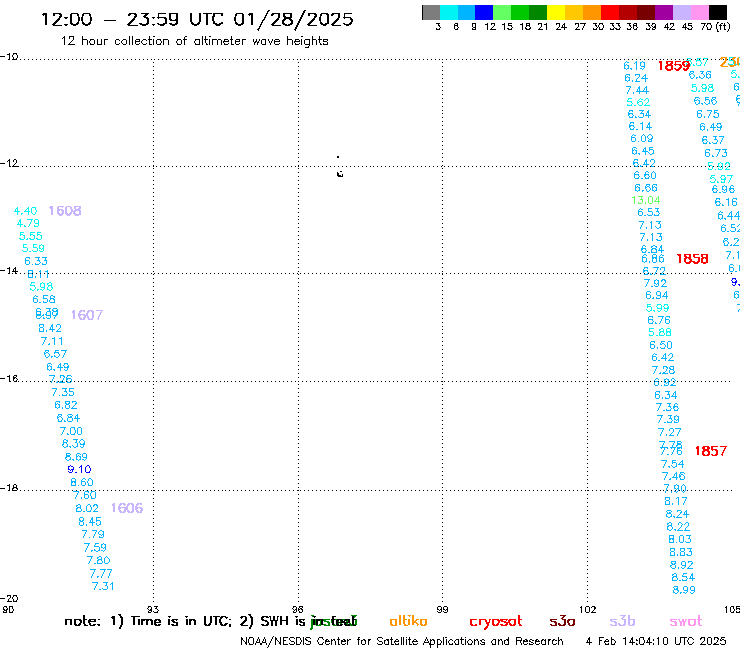Click the wave height value '7.77'
The width and height of the screenshot is (740, 650).
101,574
